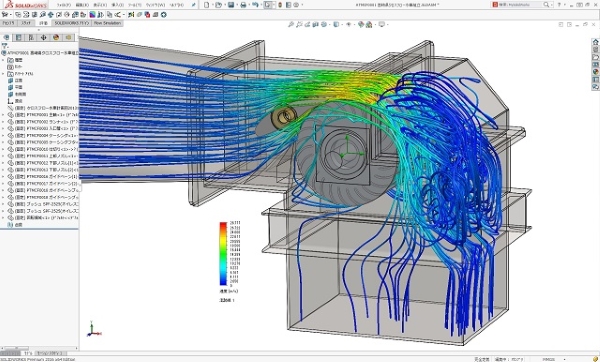600x362 pixels.
Task: Click the velocity color legend bar
Action: coord(223,254)
